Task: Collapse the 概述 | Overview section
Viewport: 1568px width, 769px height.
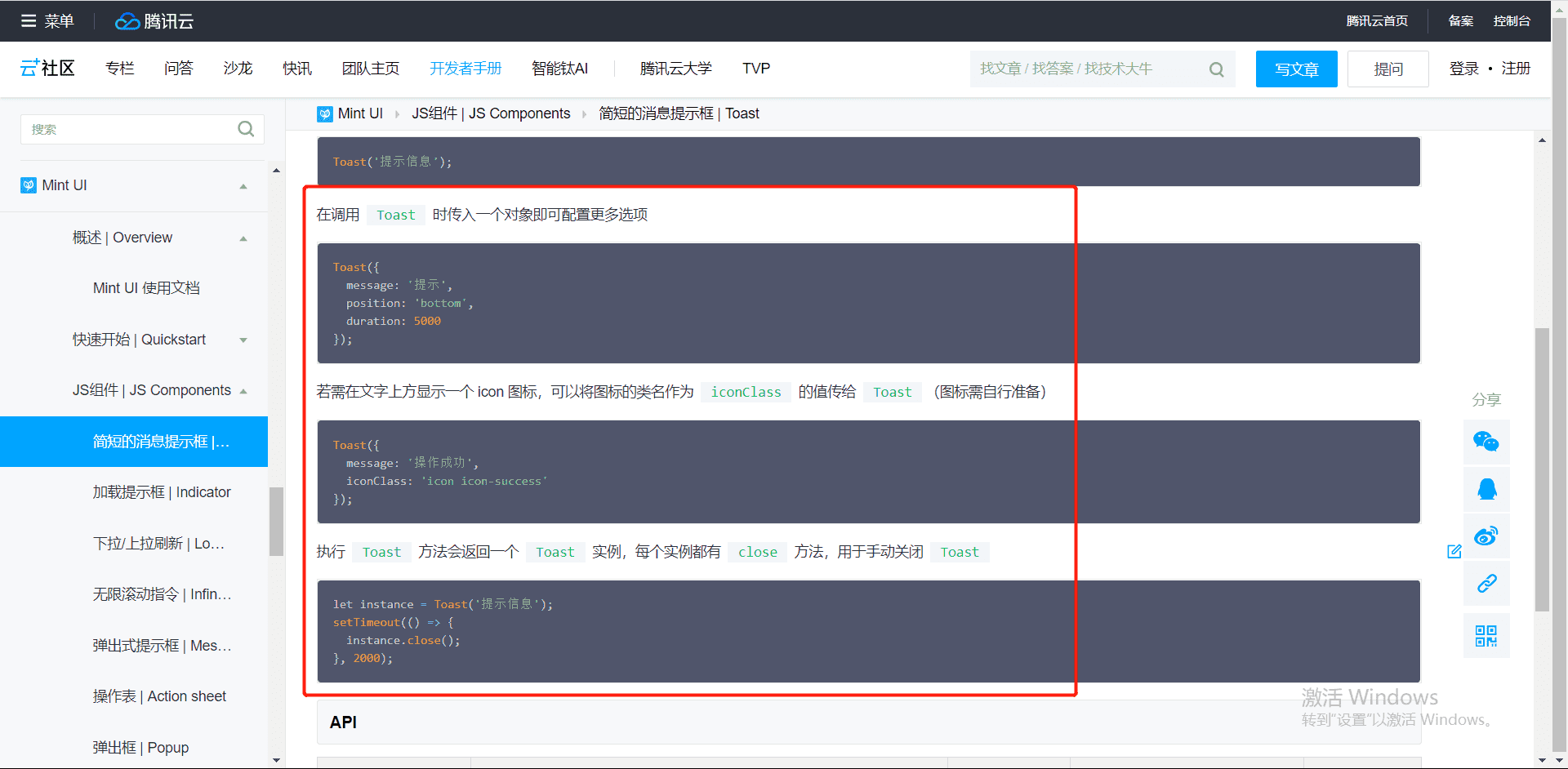Action: (243, 238)
